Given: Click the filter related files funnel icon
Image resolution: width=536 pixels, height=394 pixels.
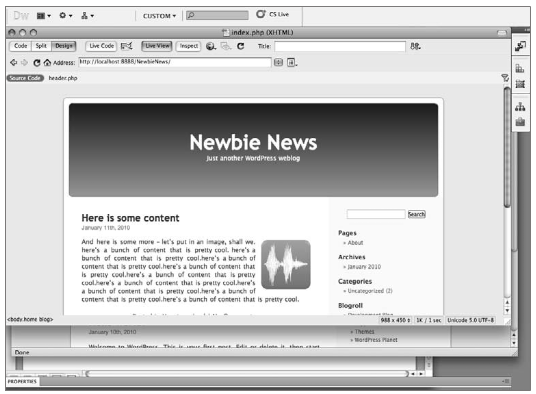Looking at the screenshot, I should point(505,78).
